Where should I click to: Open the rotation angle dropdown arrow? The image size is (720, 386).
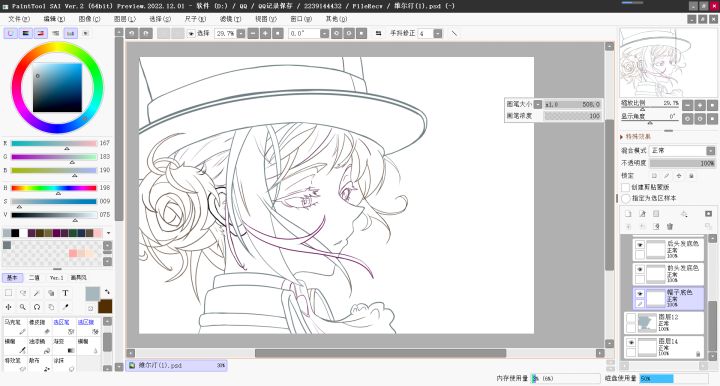pos(324,34)
